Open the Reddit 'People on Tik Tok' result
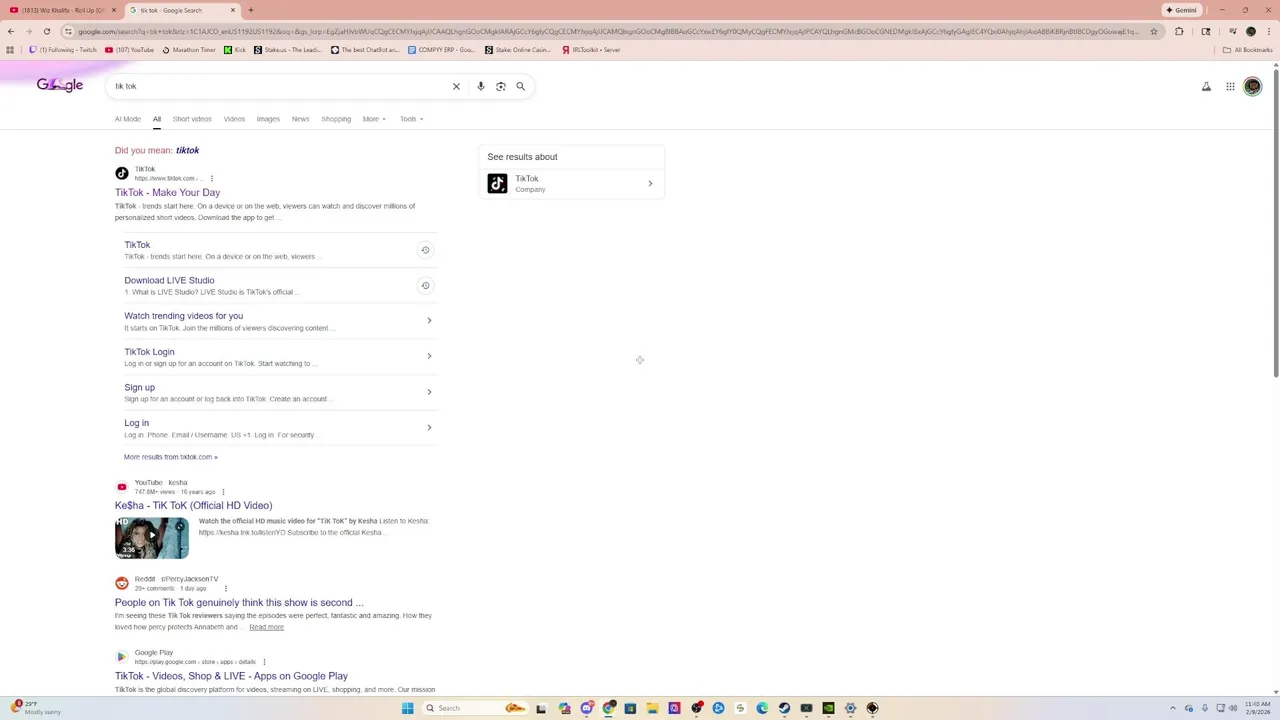Image resolution: width=1280 pixels, height=720 pixels. coord(239,602)
